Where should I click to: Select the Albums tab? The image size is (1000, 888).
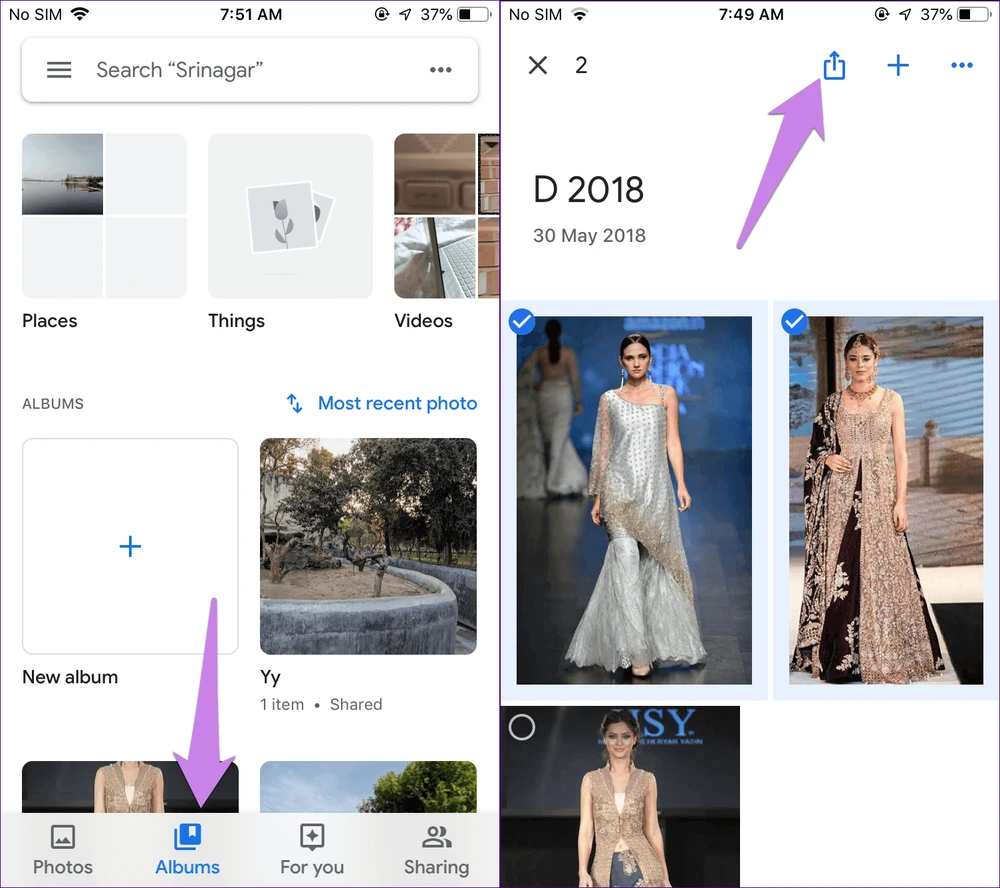(x=187, y=850)
